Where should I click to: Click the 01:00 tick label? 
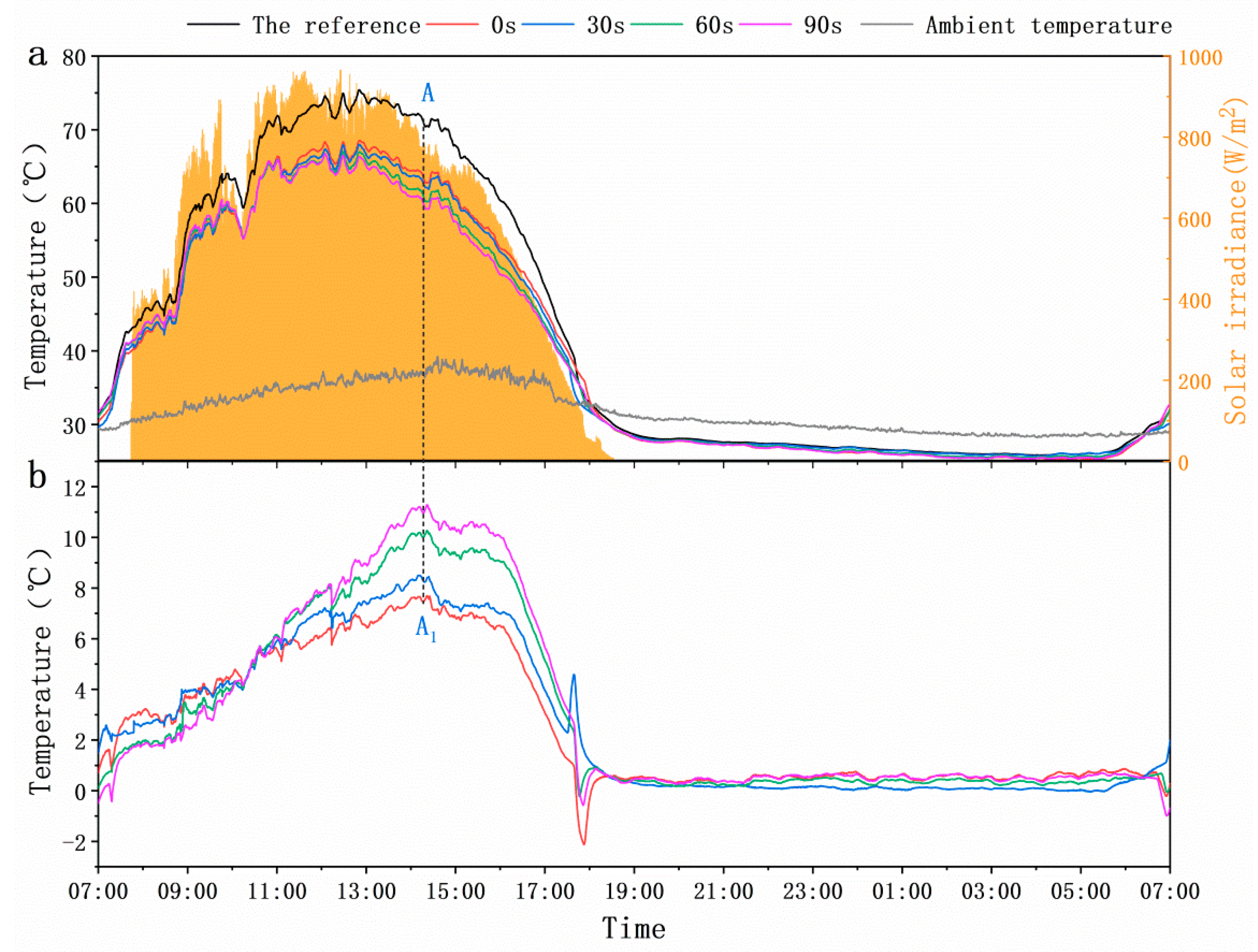pos(902,891)
